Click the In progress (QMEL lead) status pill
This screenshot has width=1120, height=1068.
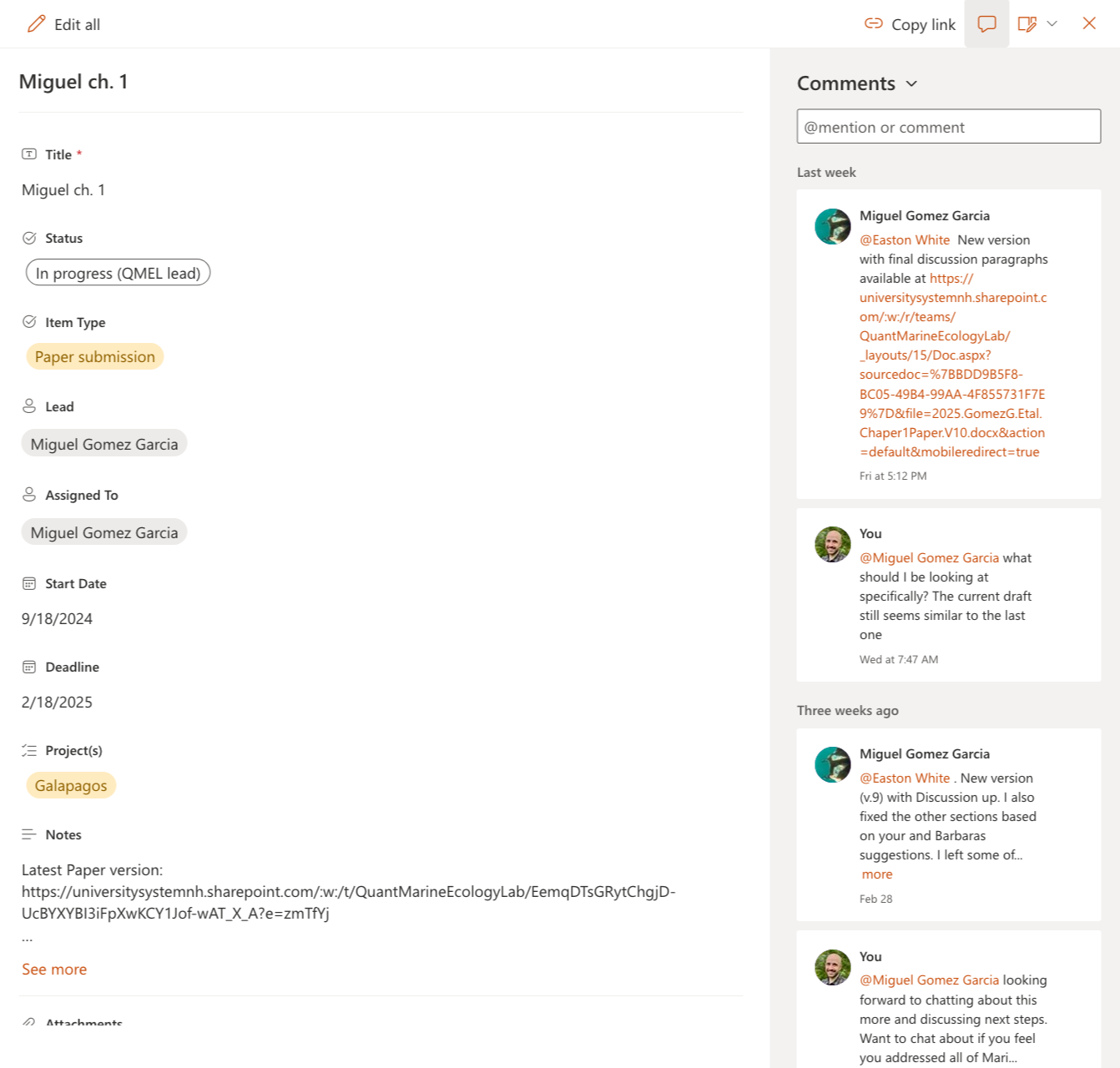pyautogui.click(x=118, y=273)
